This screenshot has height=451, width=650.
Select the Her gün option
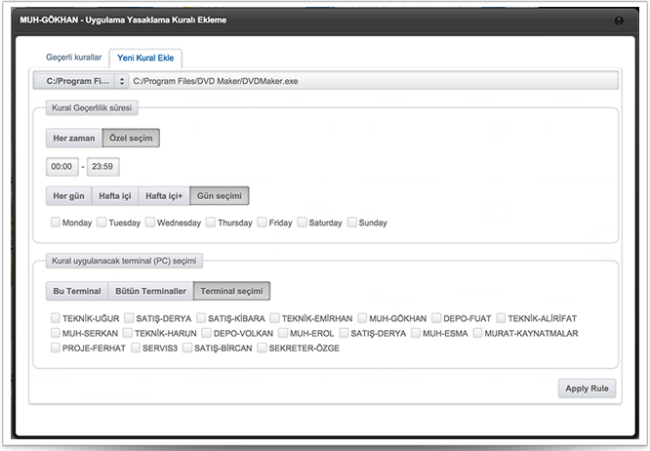pyautogui.click(x=68, y=196)
